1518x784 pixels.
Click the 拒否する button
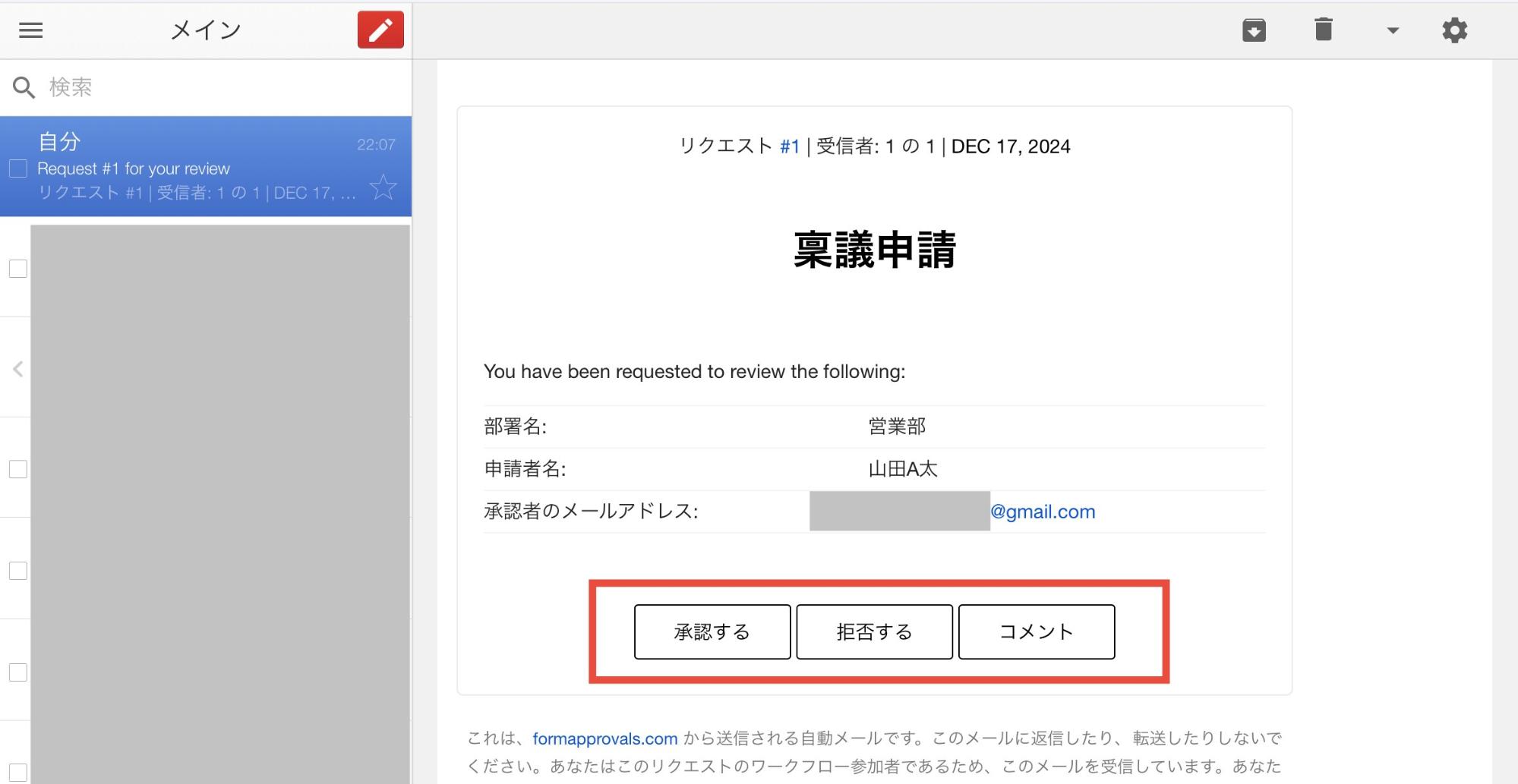pos(874,631)
